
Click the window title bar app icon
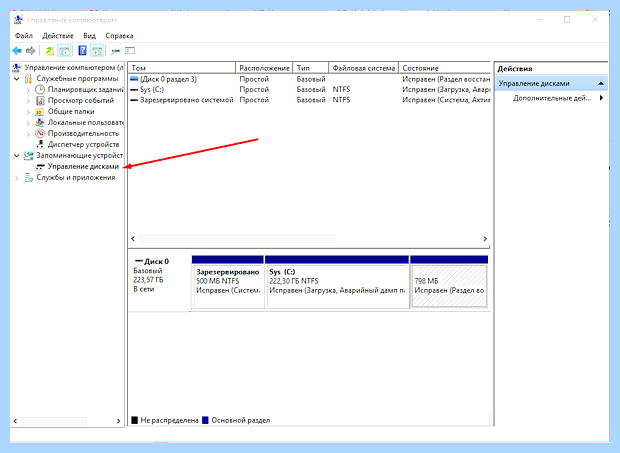(18, 20)
